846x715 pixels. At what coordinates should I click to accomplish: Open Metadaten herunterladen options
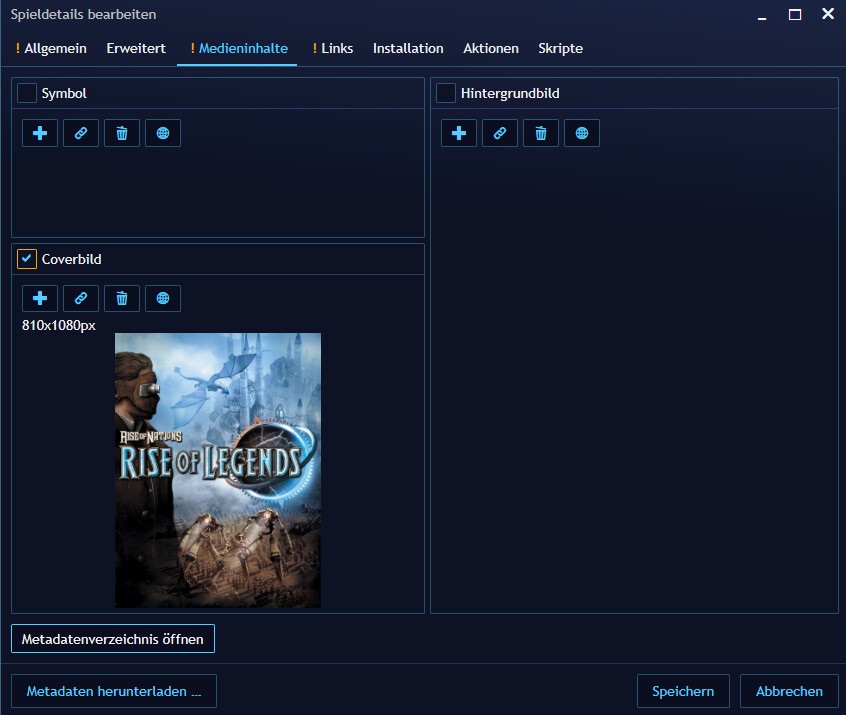114,691
